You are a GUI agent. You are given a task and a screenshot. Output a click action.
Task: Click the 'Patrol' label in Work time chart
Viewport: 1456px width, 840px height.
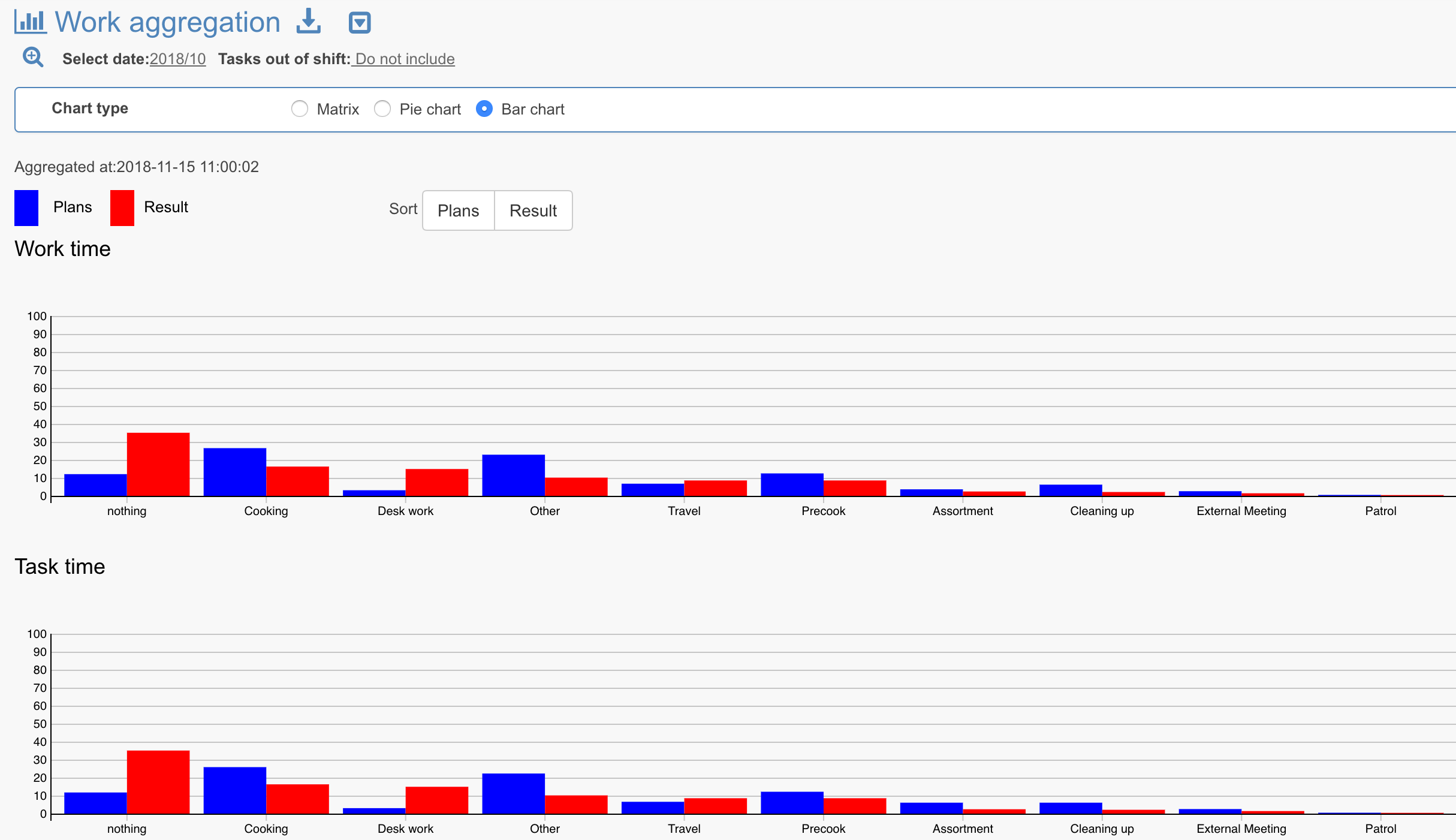click(1380, 511)
